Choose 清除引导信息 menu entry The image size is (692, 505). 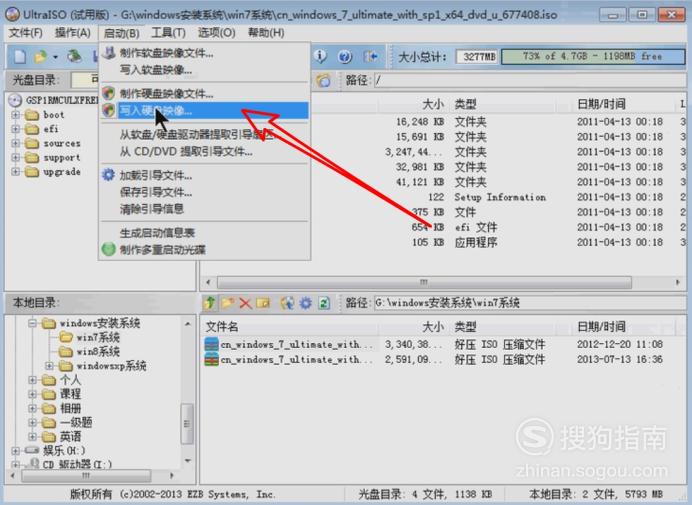click(205, 208)
